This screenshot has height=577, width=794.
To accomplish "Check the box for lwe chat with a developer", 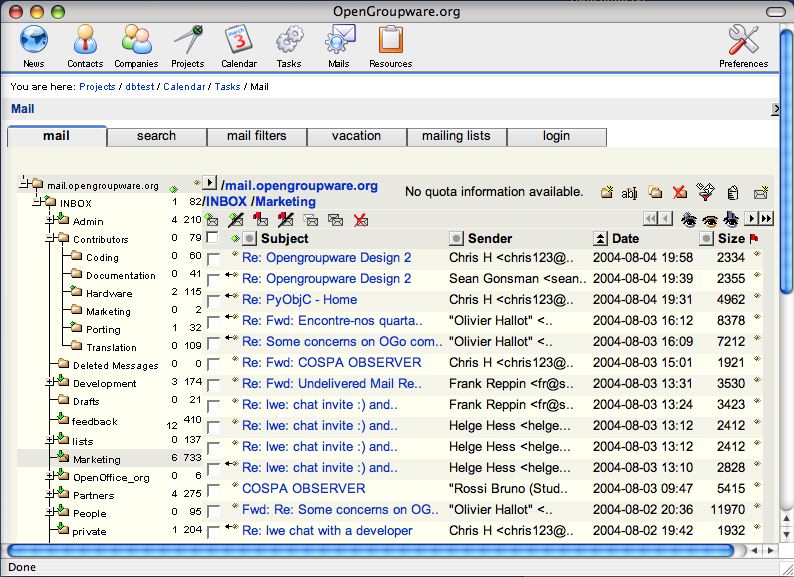I will coord(214,532).
